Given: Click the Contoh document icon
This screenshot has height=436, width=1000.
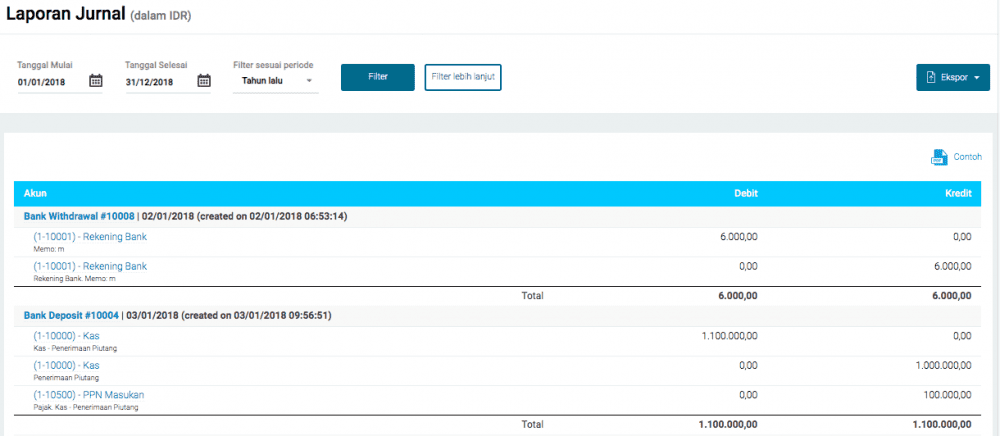Looking at the screenshot, I should tap(939, 157).
